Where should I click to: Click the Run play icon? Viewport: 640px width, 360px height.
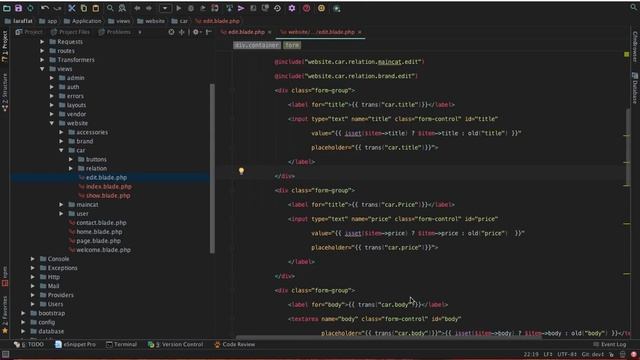point(179,8)
